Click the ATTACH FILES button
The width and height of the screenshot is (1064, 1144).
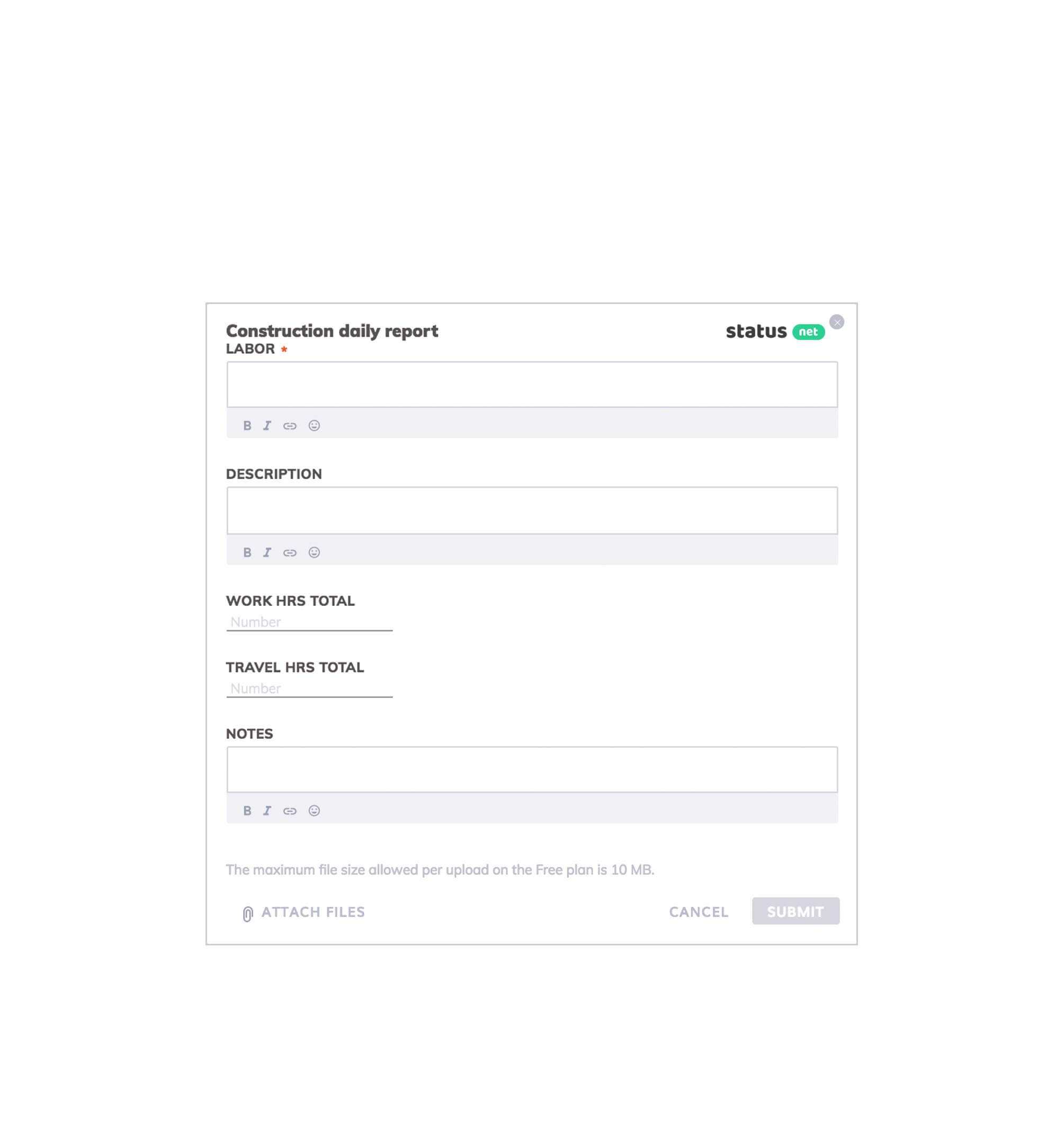pos(302,912)
